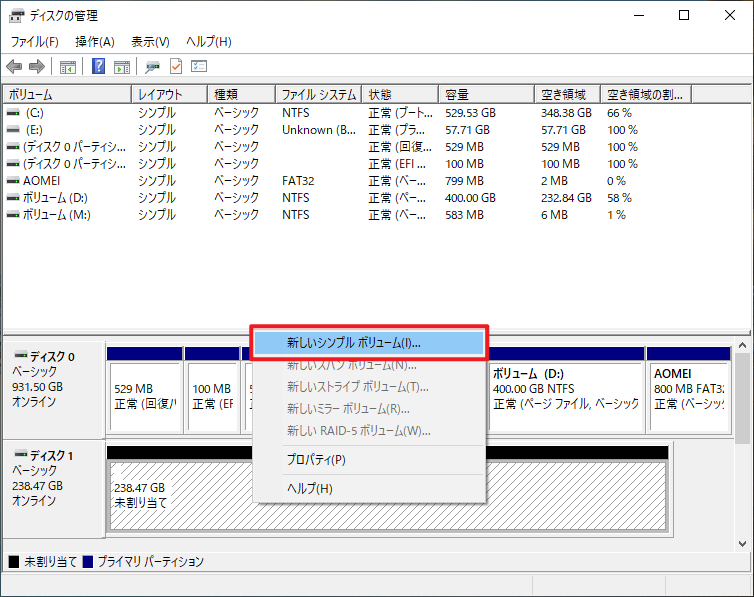Click ヘルプ(H) in the context menu
The height and width of the screenshot is (597, 754).
click(310, 488)
